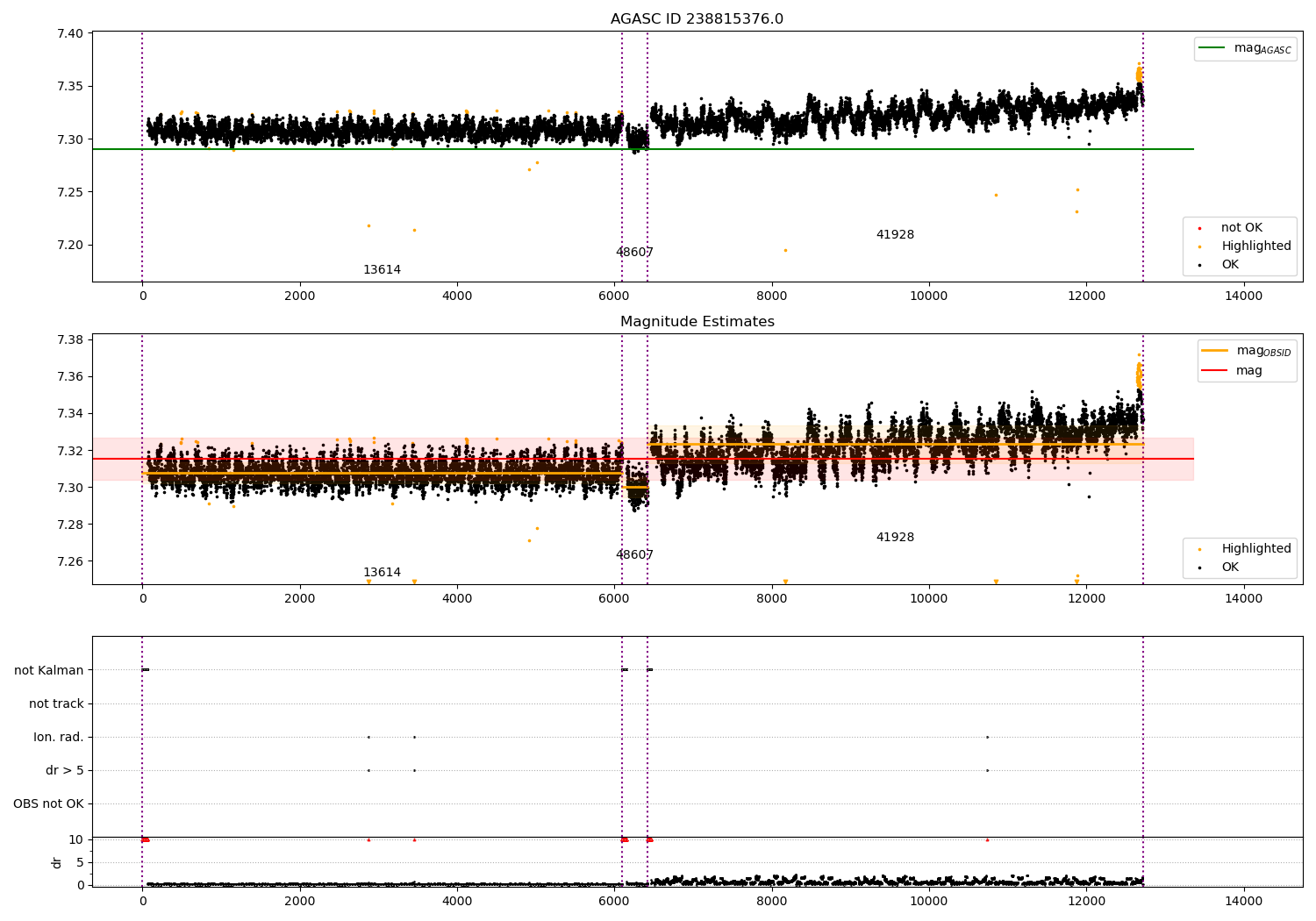Click the '41928' annotation in the top plot

point(895,235)
